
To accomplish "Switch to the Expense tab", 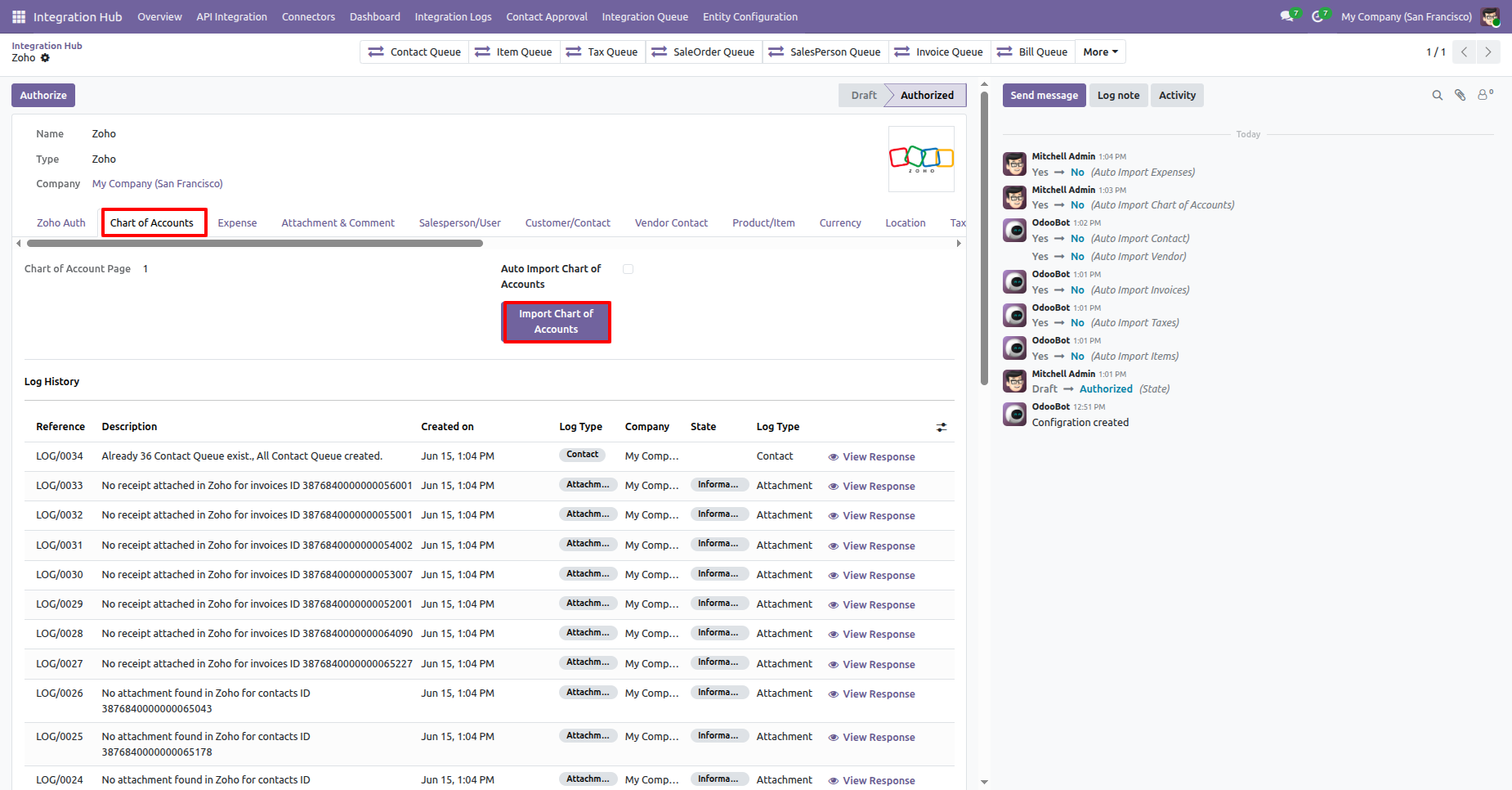I will [x=237, y=223].
